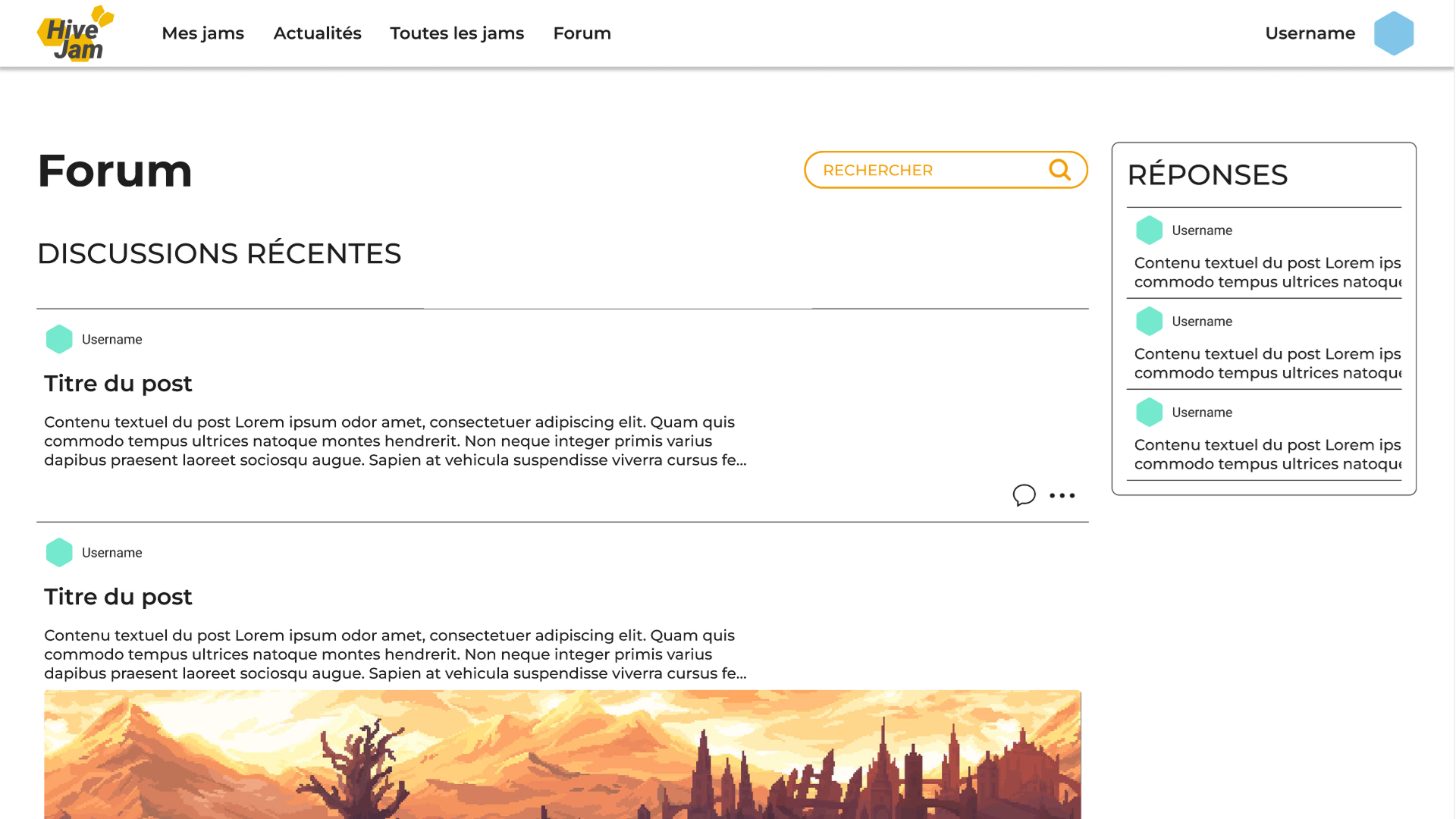Viewport: 1456px width, 819px height.
Task: Click the RÉPONSES panel heading
Action: 1208,174
